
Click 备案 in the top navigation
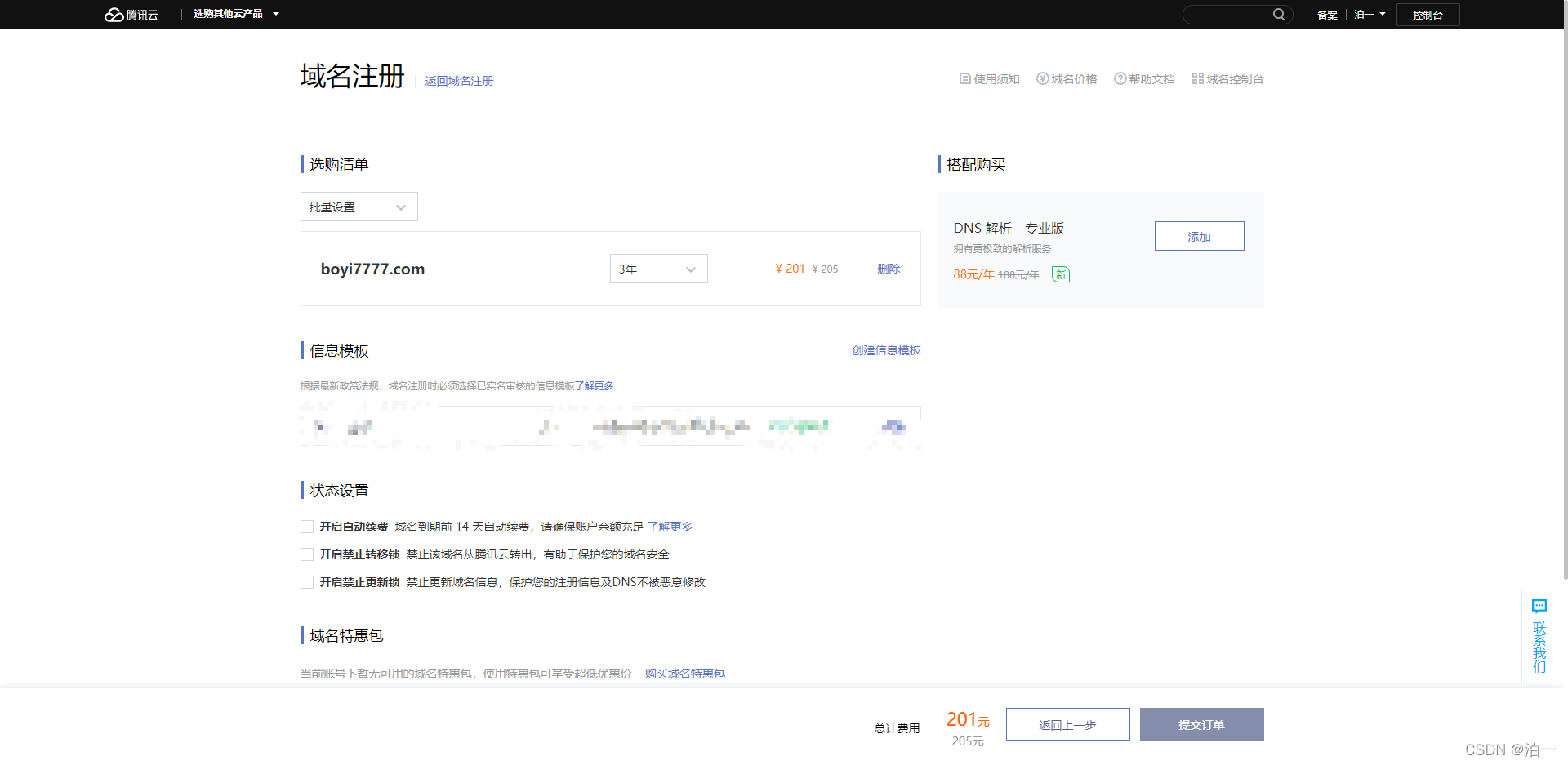1326,15
